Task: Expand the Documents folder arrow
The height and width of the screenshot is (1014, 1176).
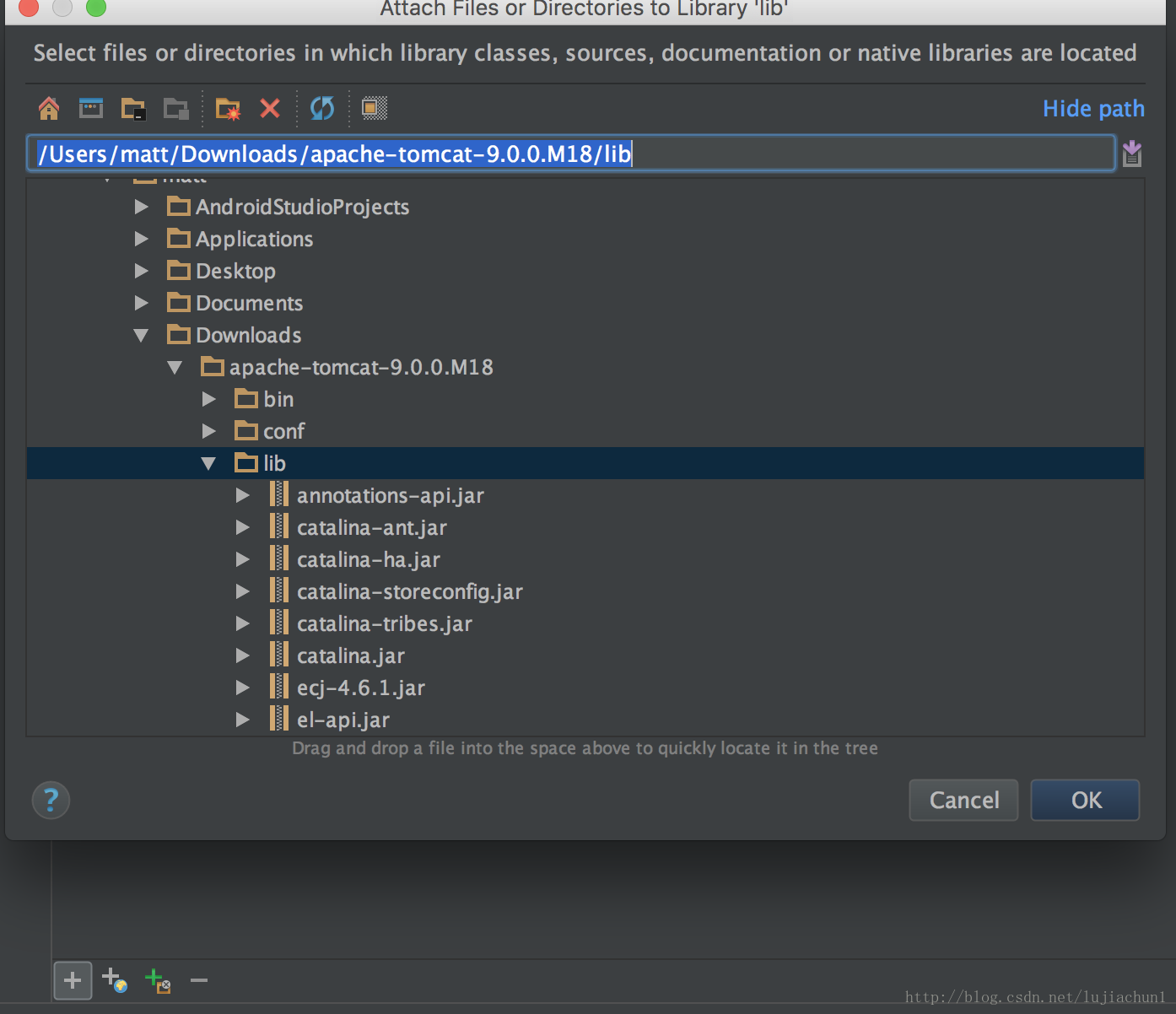Action: (142, 303)
